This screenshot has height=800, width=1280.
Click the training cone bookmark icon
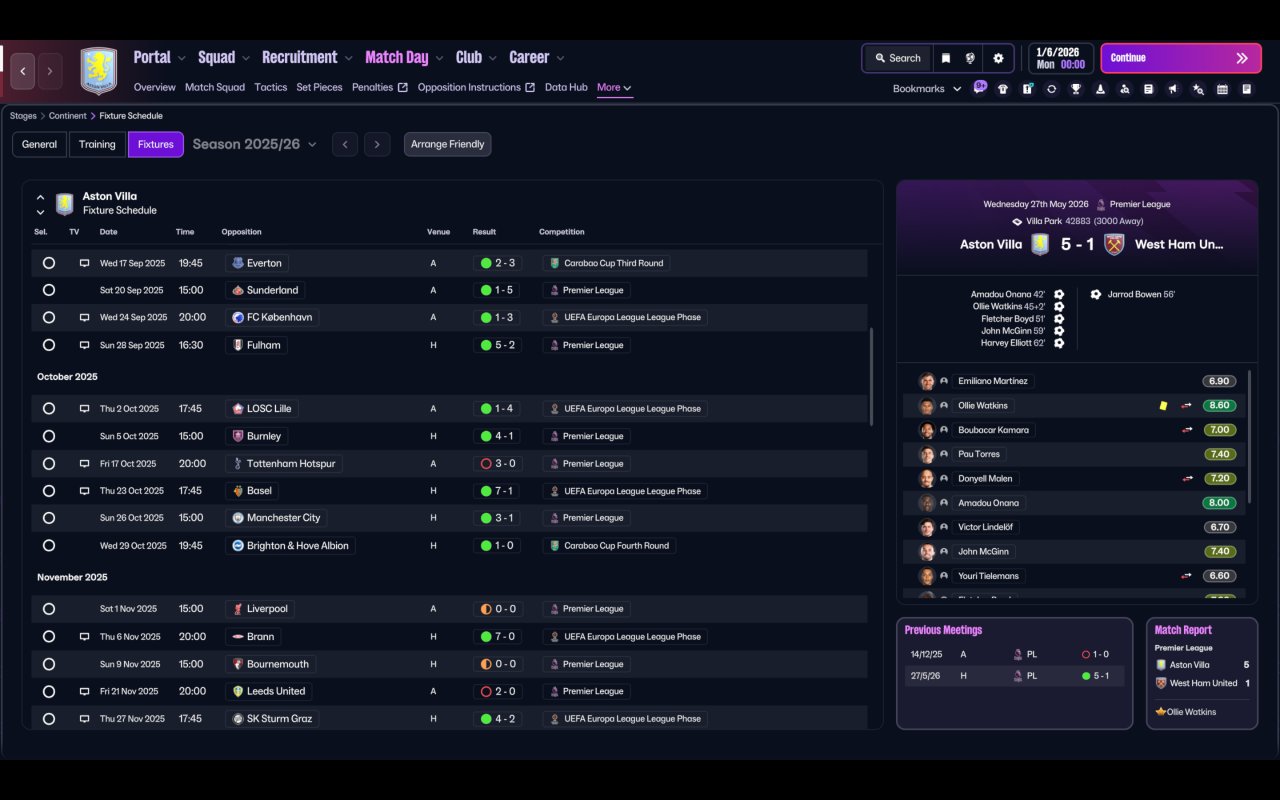1100,89
